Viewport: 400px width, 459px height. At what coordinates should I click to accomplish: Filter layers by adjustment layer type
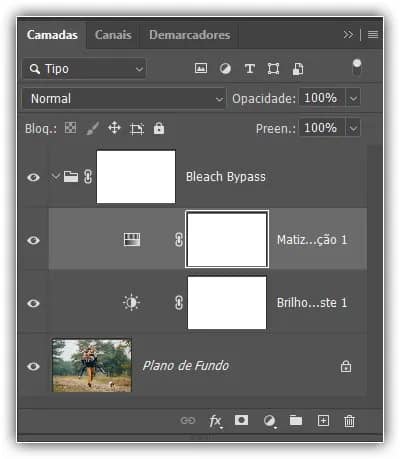(225, 69)
